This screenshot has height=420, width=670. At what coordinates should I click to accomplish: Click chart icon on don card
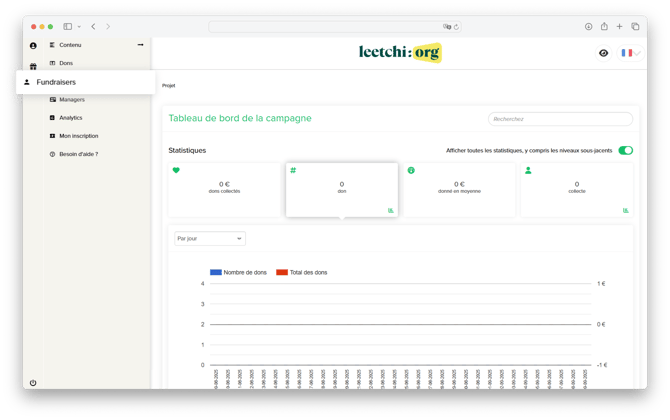coord(391,210)
